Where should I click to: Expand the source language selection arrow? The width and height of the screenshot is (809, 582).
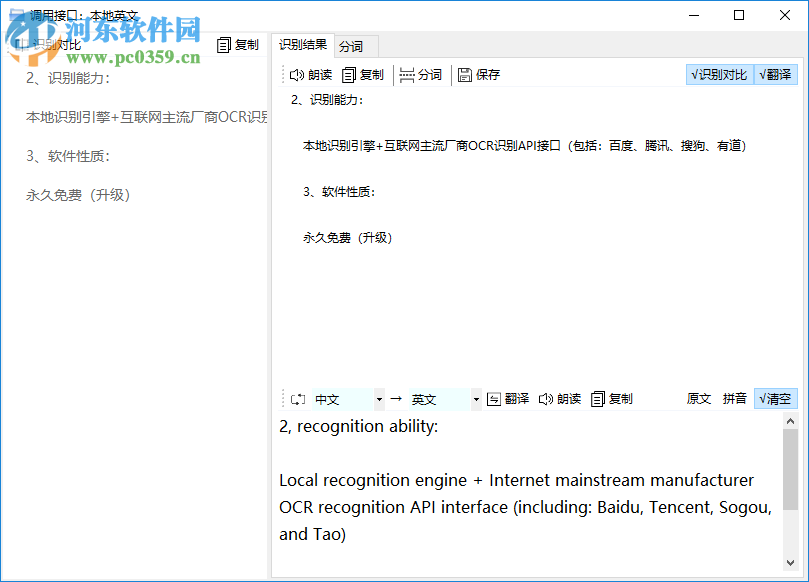pos(378,398)
